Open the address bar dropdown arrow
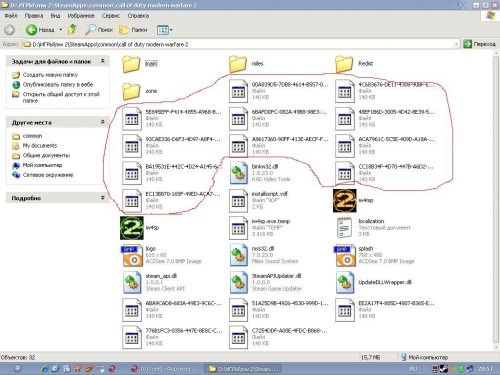The width and height of the screenshot is (500, 375). coord(456,44)
